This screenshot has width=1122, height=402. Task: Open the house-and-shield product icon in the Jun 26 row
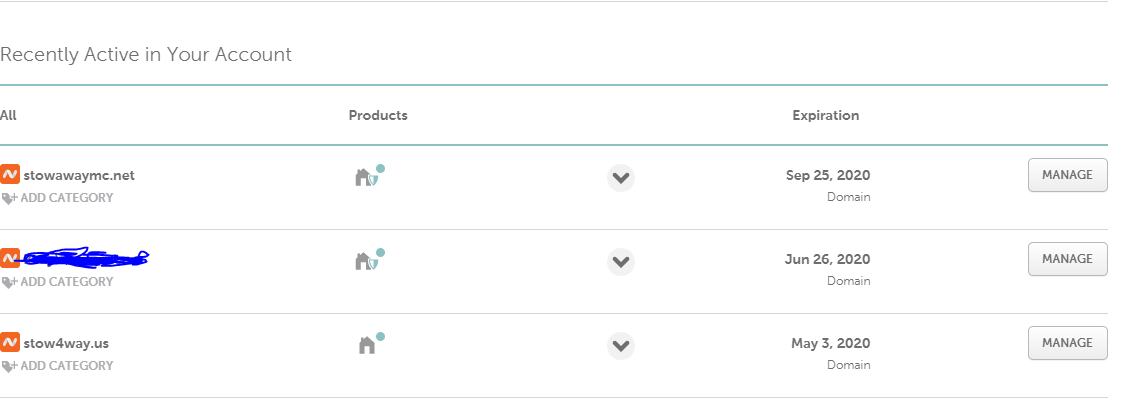coord(366,260)
